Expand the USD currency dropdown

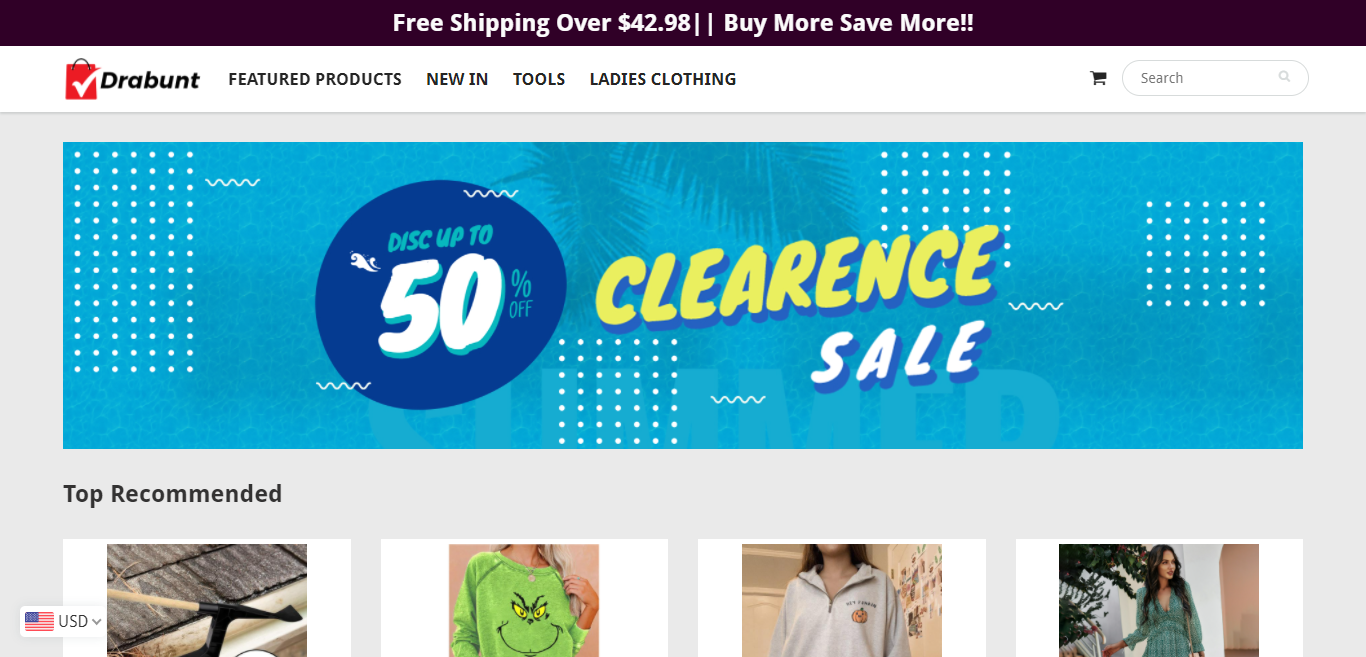click(63, 621)
